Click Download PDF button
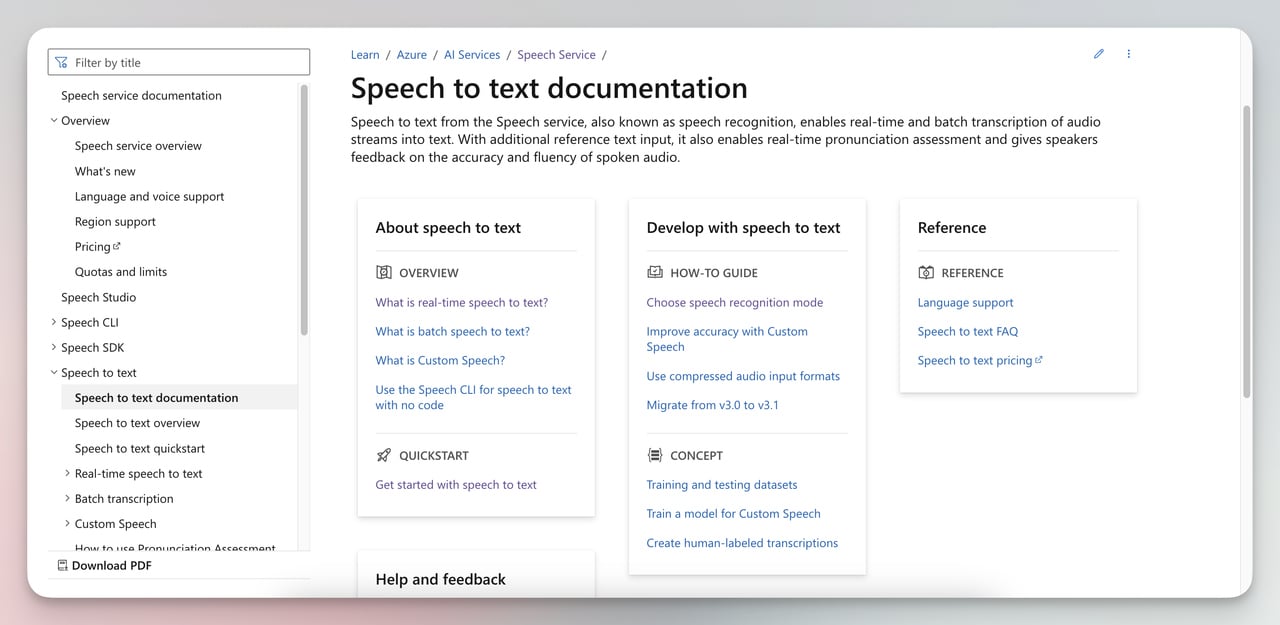This screenshot has width=1280, height=625. [104, 566]
